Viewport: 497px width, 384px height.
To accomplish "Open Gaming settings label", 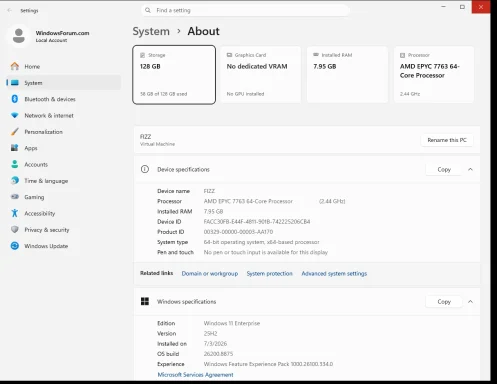I will click(x=34, y=197).
